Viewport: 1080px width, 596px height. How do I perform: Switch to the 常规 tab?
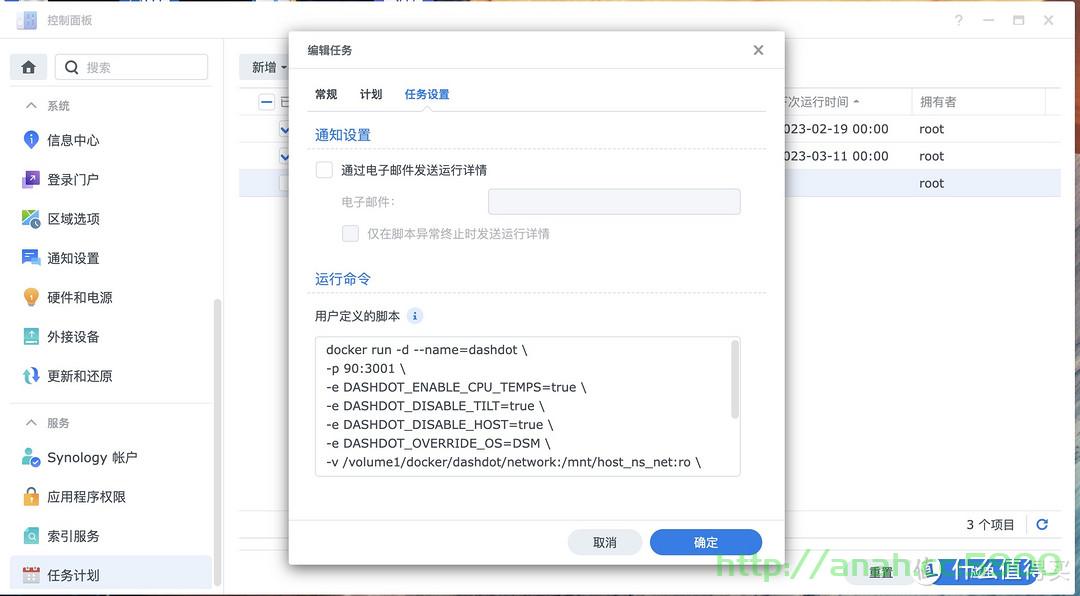(326, 94)
